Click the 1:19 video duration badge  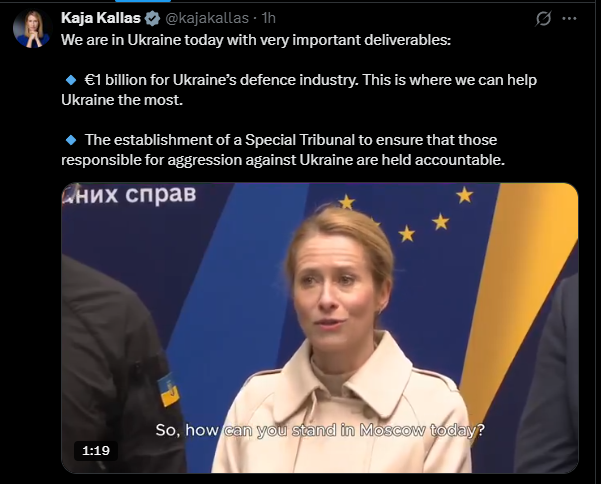pos(96,451)
